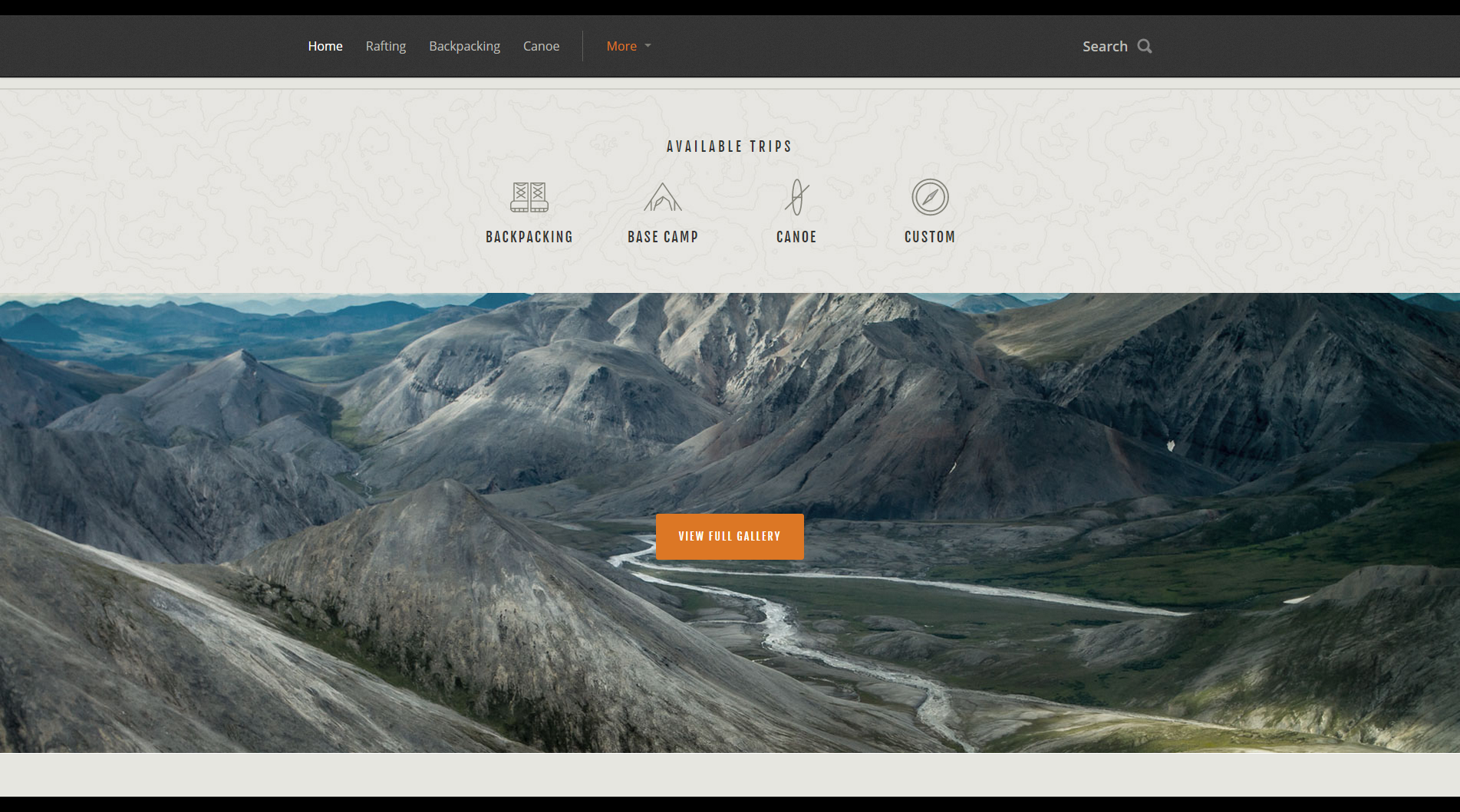
Task: Click the magnifying glass search icon
Action: click(1144, 46)
